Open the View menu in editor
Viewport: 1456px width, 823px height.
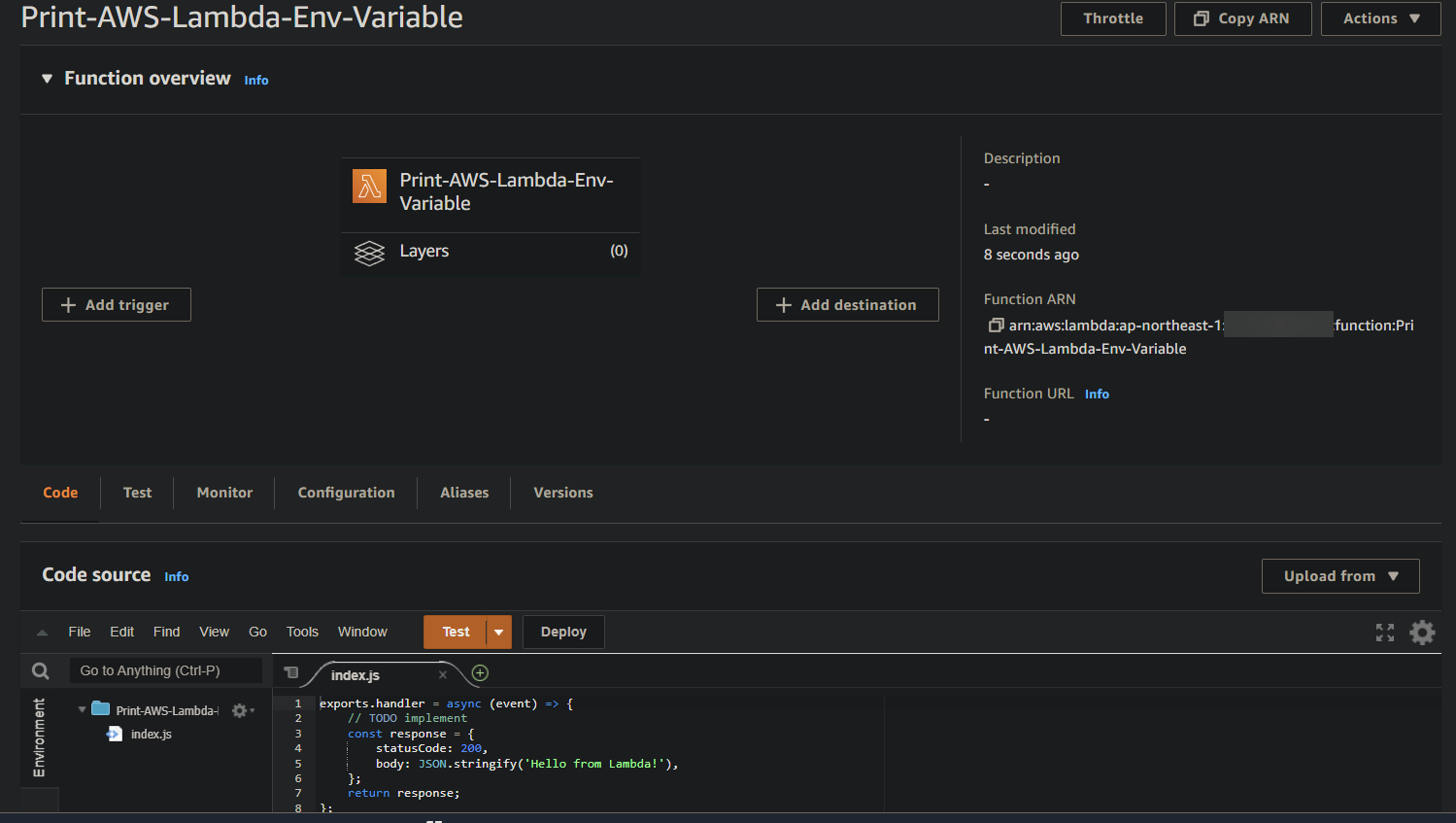click(215, 632)
